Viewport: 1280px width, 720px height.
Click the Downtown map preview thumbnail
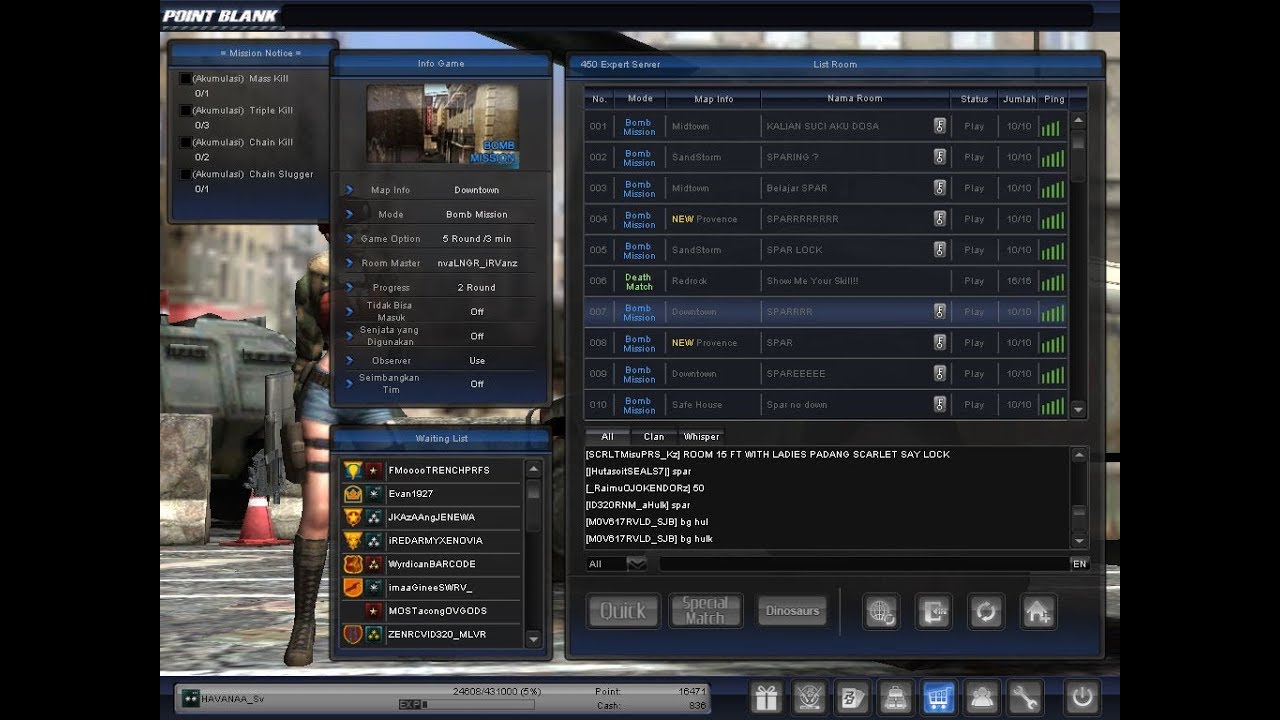441,125
